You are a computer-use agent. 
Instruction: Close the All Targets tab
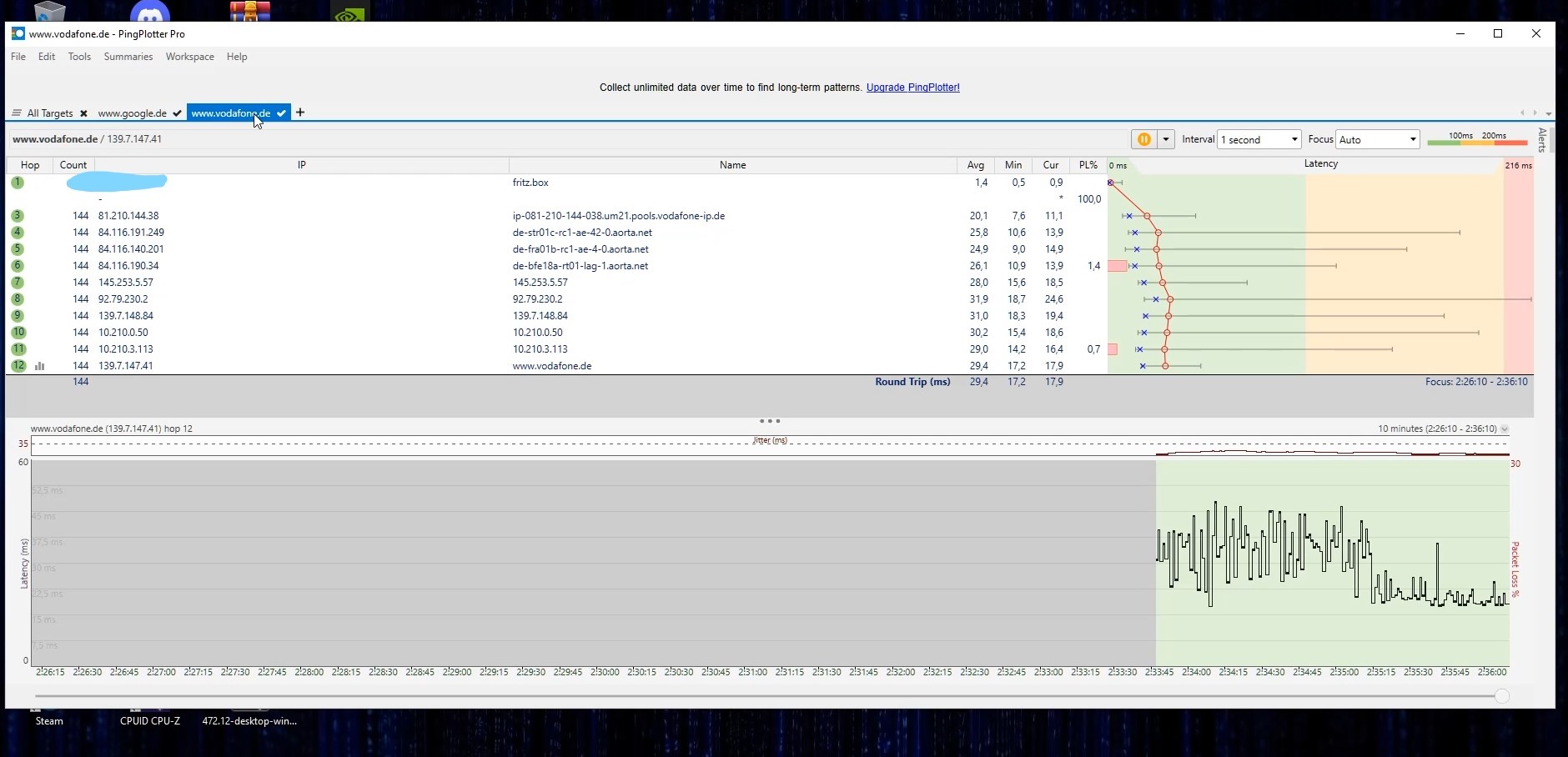click(83, 113)
